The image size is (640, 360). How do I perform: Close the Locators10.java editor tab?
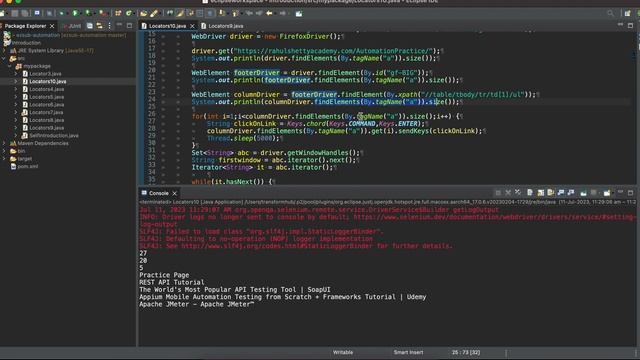192,26
